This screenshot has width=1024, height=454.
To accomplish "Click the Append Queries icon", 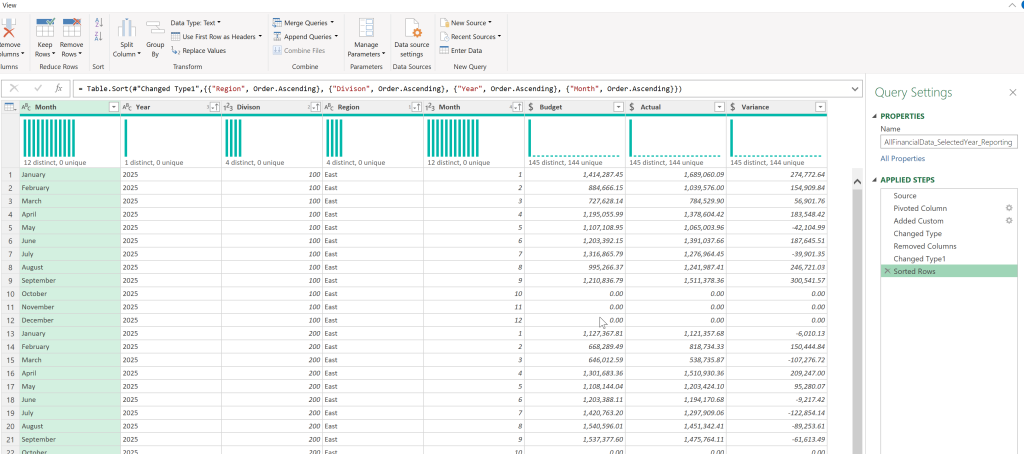I will (277, 37).
